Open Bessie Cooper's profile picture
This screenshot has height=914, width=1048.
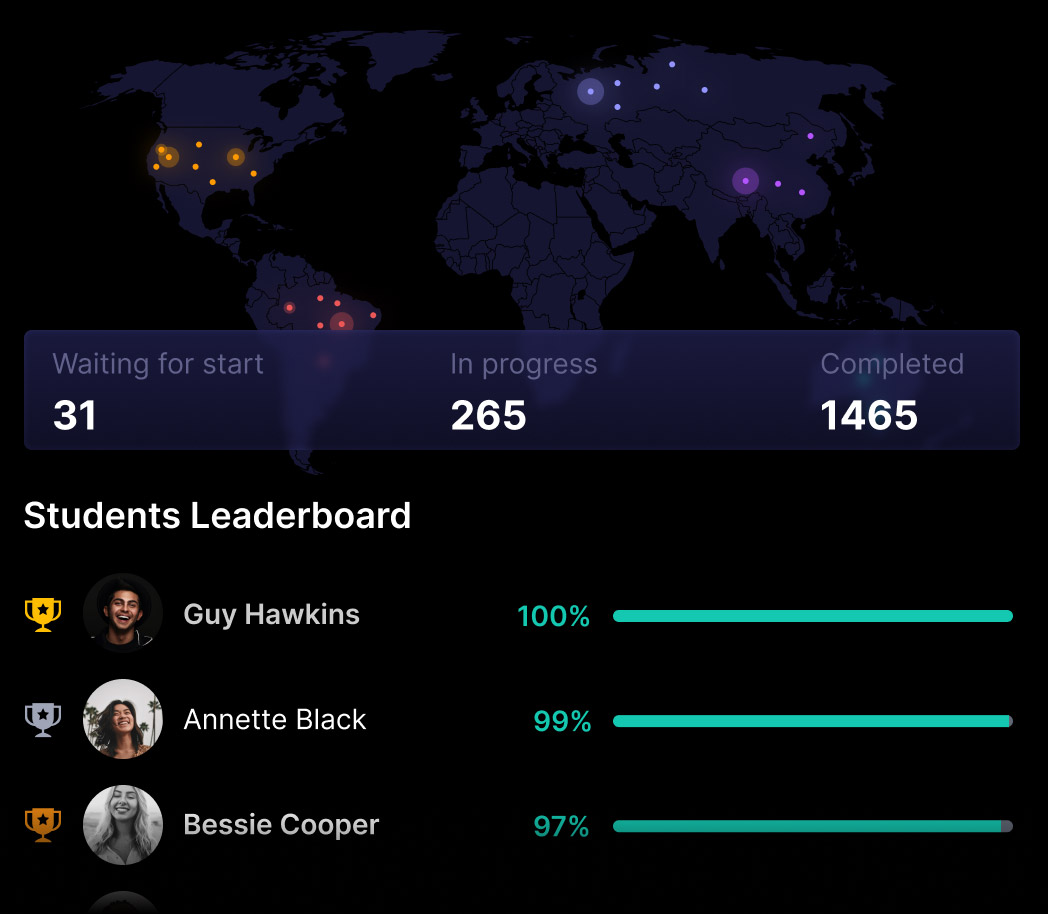pyautogui.click(x=123, y=824)
